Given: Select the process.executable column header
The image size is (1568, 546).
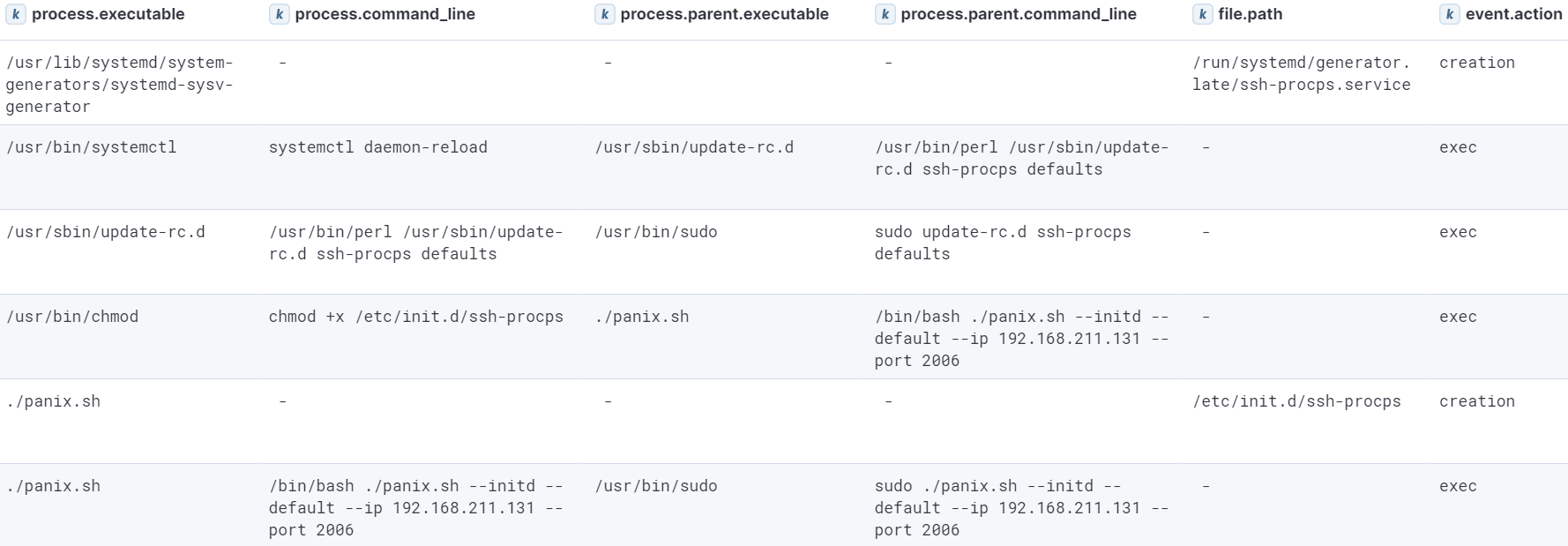Looking at the screenshot, I should click(108, 14).
